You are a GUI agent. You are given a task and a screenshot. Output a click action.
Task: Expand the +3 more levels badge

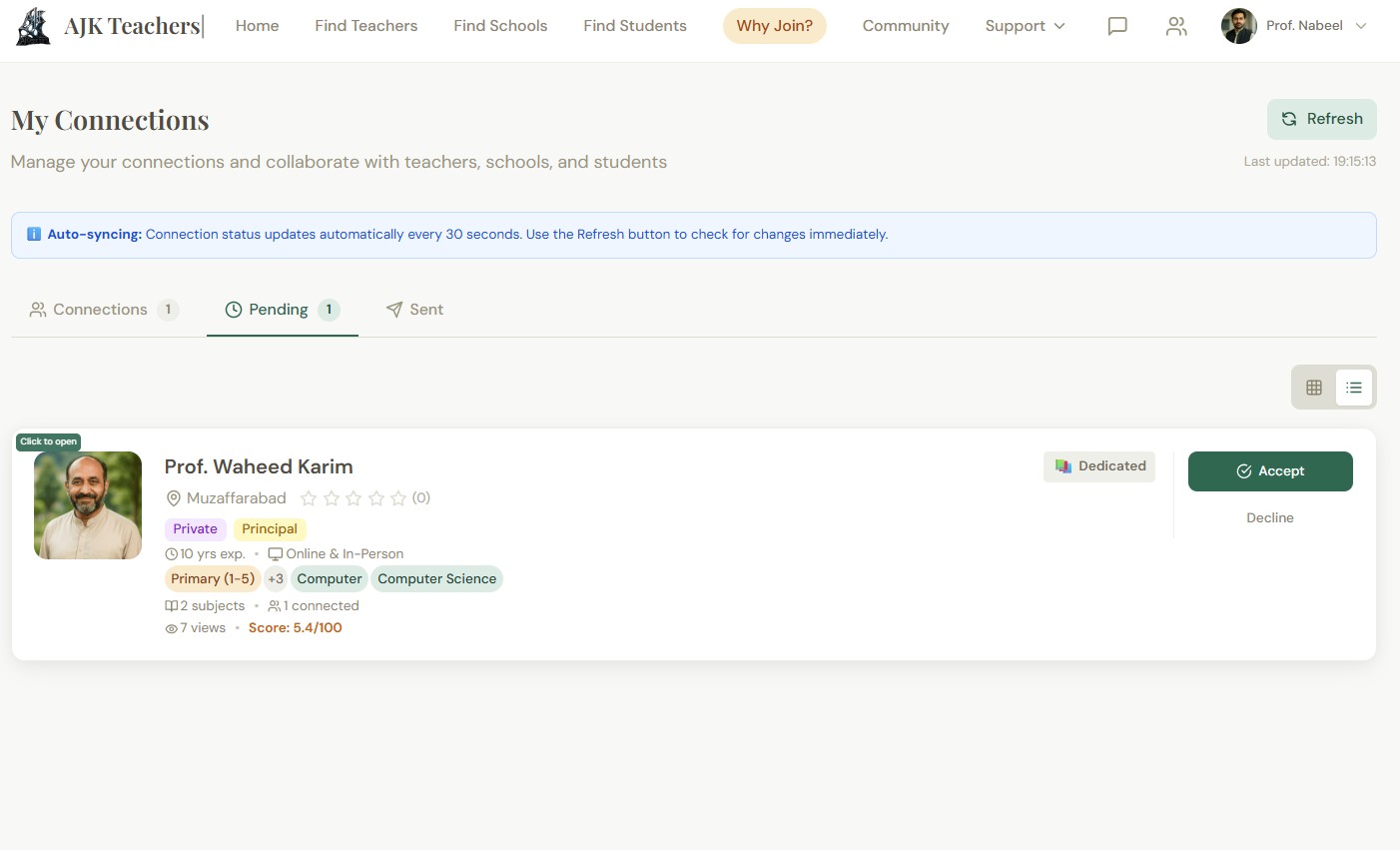coord(276,579)
